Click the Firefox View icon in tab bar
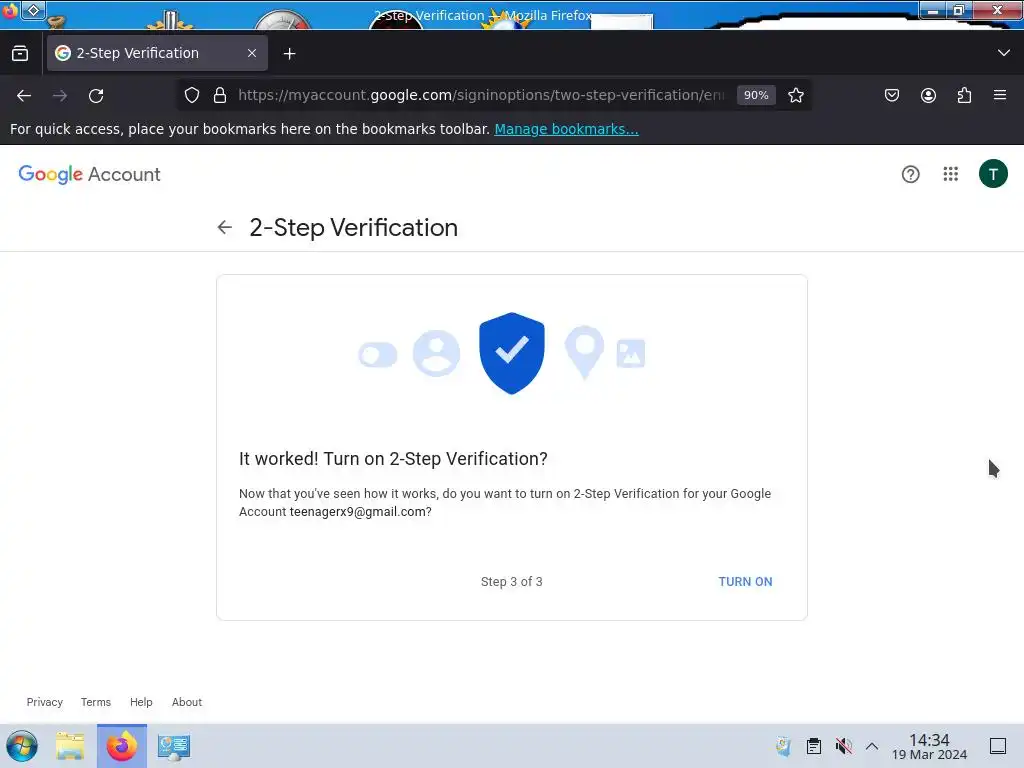The image size is (1024, 768). point(20,54)
